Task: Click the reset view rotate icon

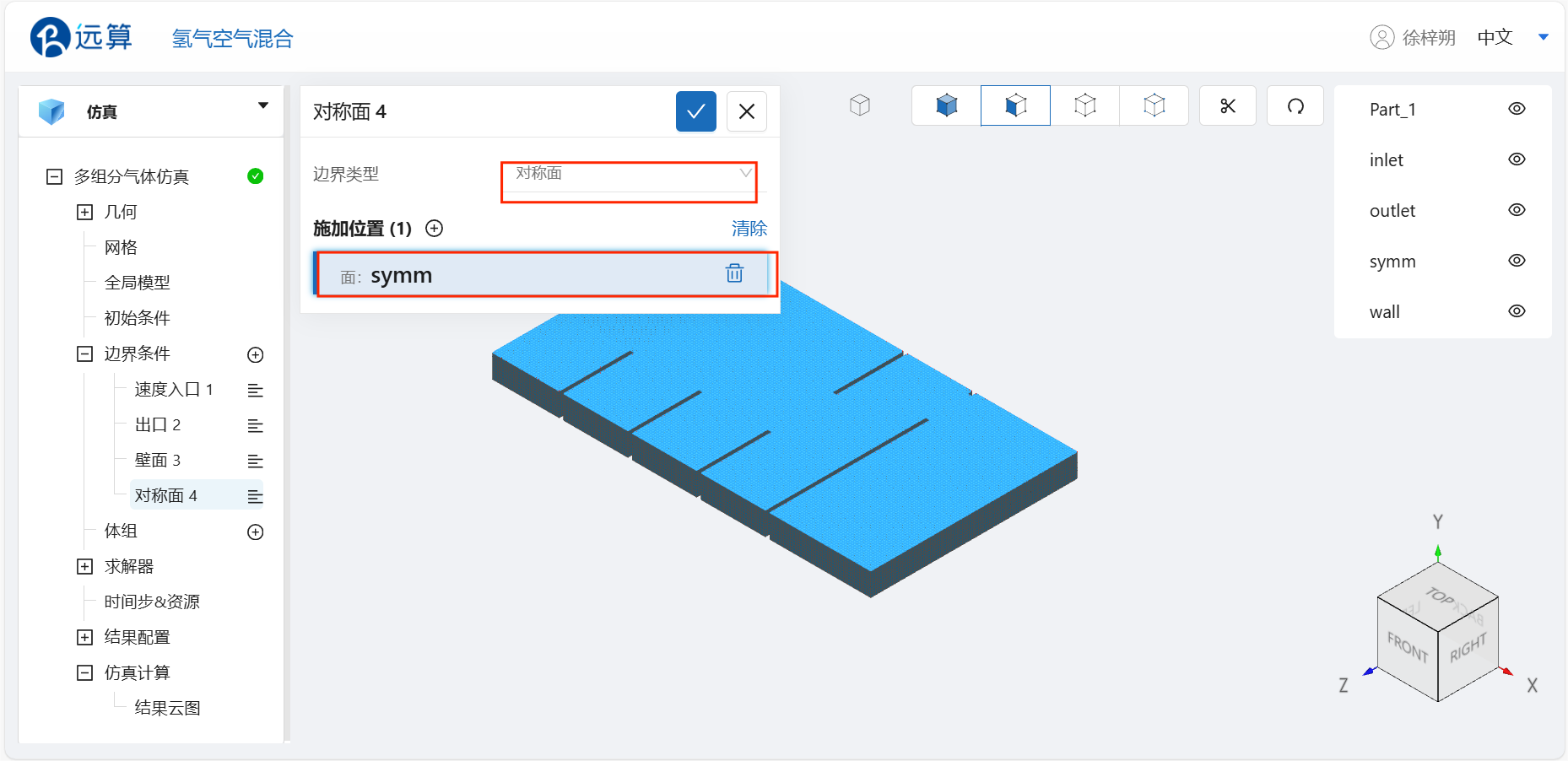Action: 1295,105
